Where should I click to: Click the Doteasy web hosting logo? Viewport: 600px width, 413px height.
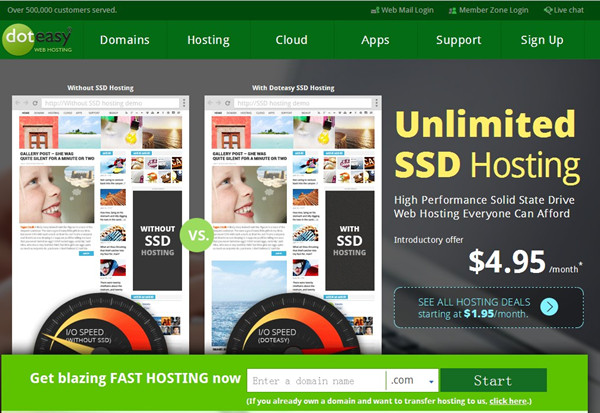[37, 39]
